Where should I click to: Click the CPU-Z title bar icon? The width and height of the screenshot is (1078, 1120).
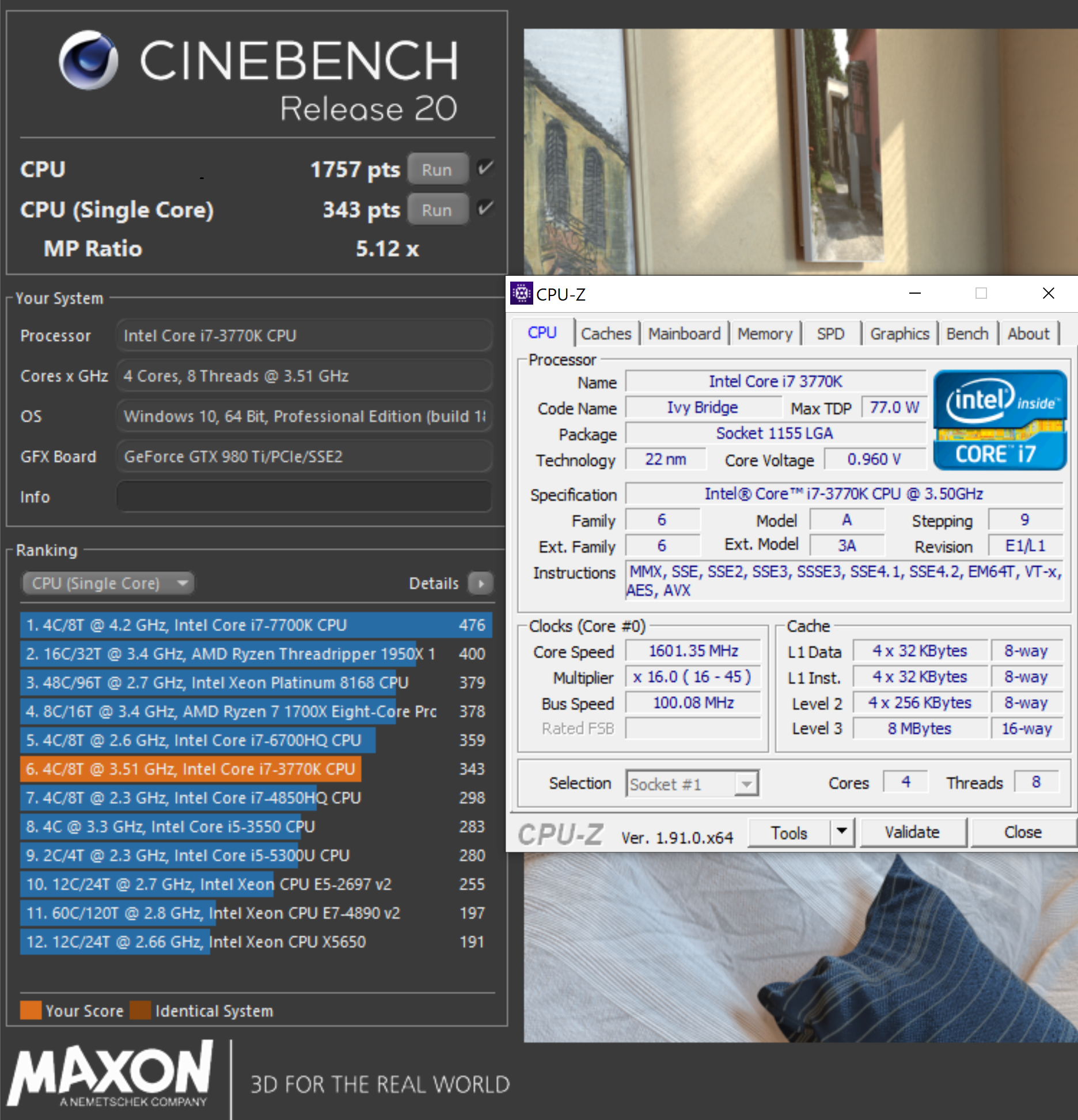[x=521, y=294]
